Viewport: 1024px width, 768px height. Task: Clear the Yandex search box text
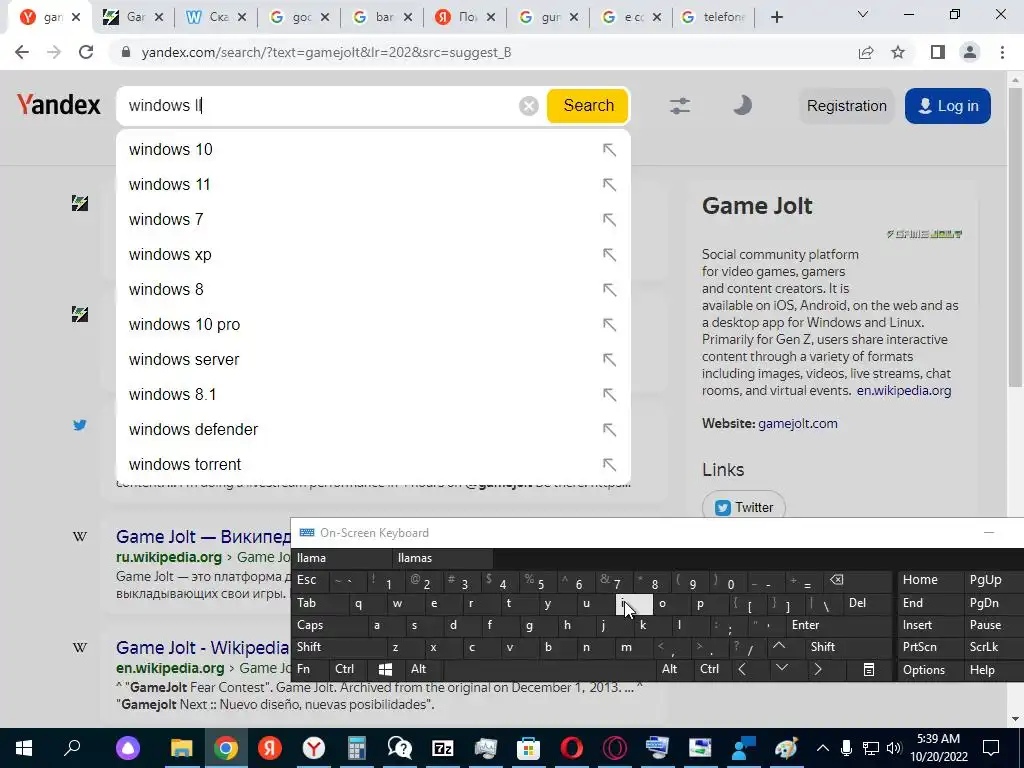528,106
